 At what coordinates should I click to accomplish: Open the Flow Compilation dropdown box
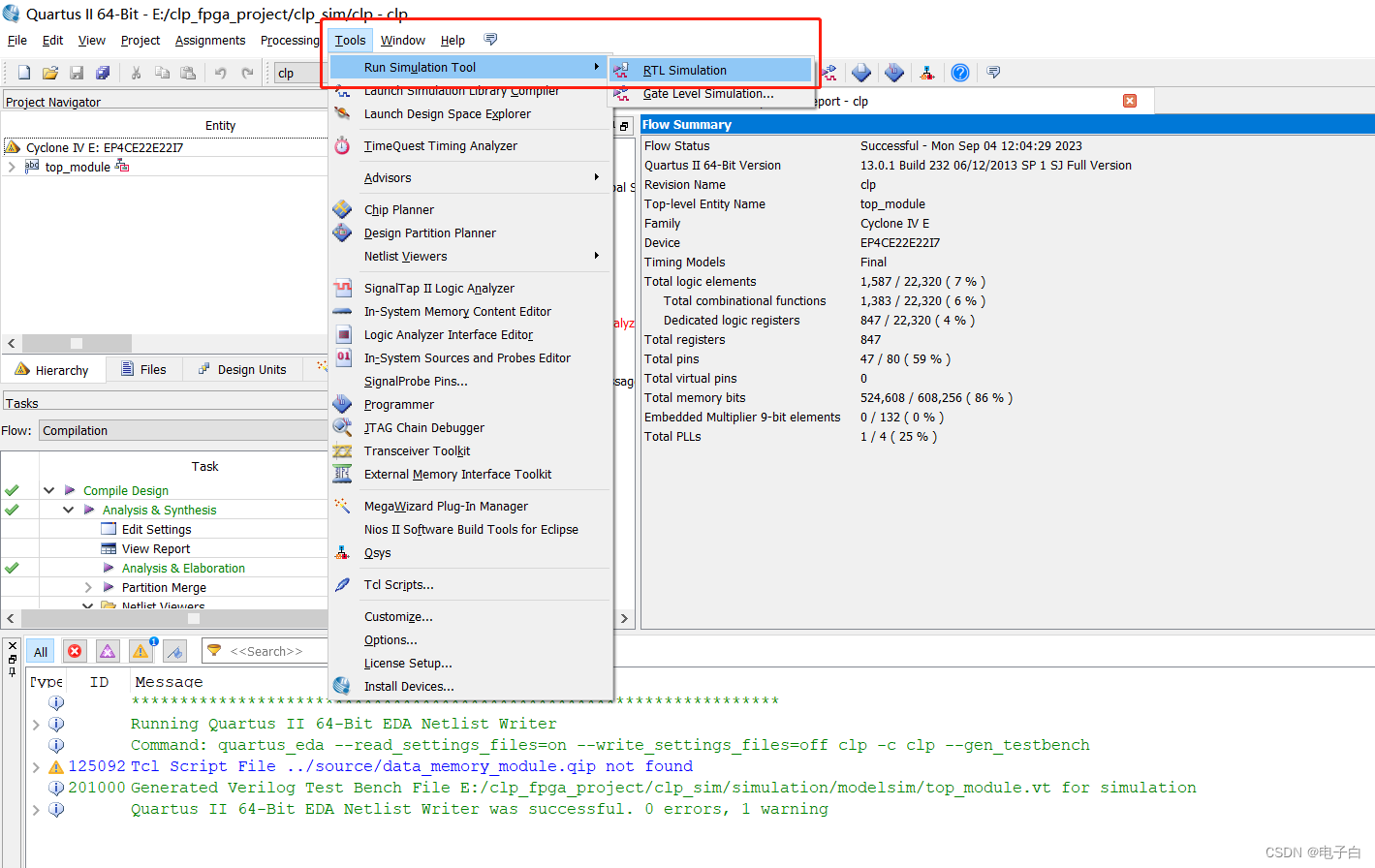[184, 430]
